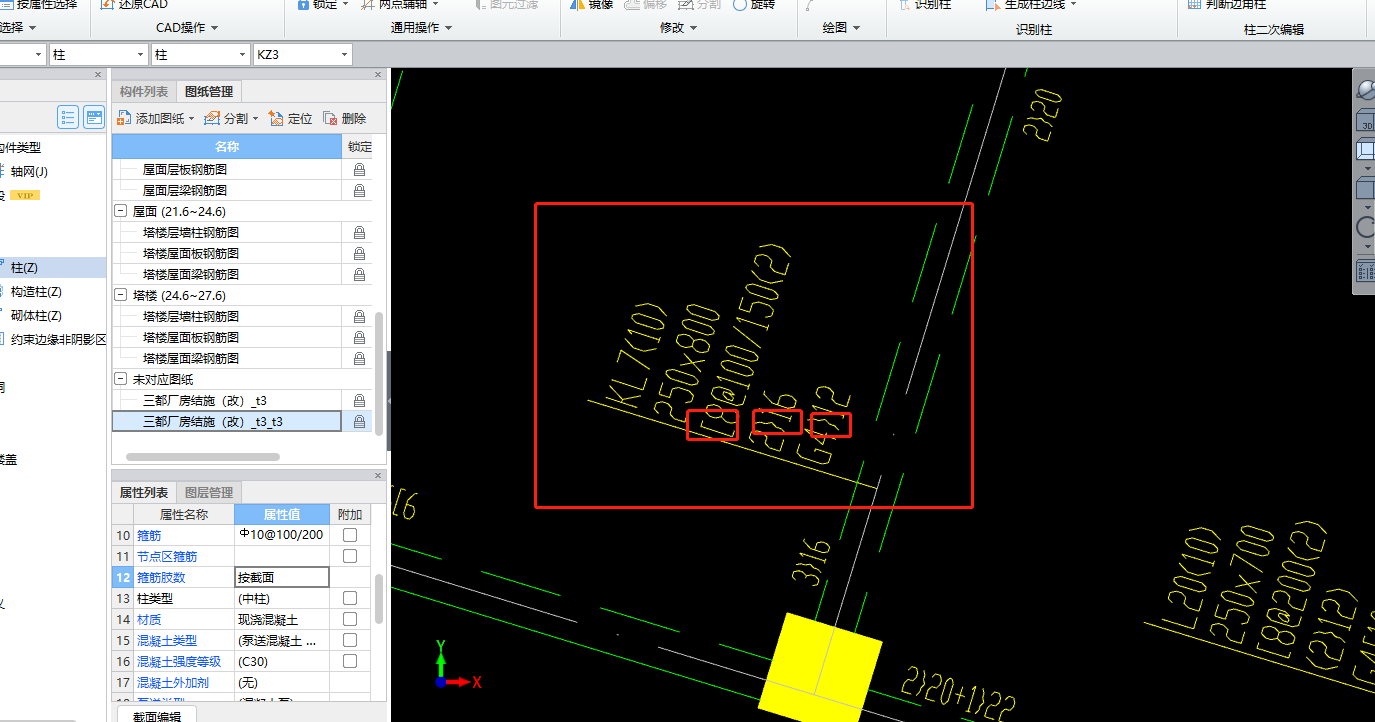
Task: Close the navigation tree panel
Action: [98, 74]
